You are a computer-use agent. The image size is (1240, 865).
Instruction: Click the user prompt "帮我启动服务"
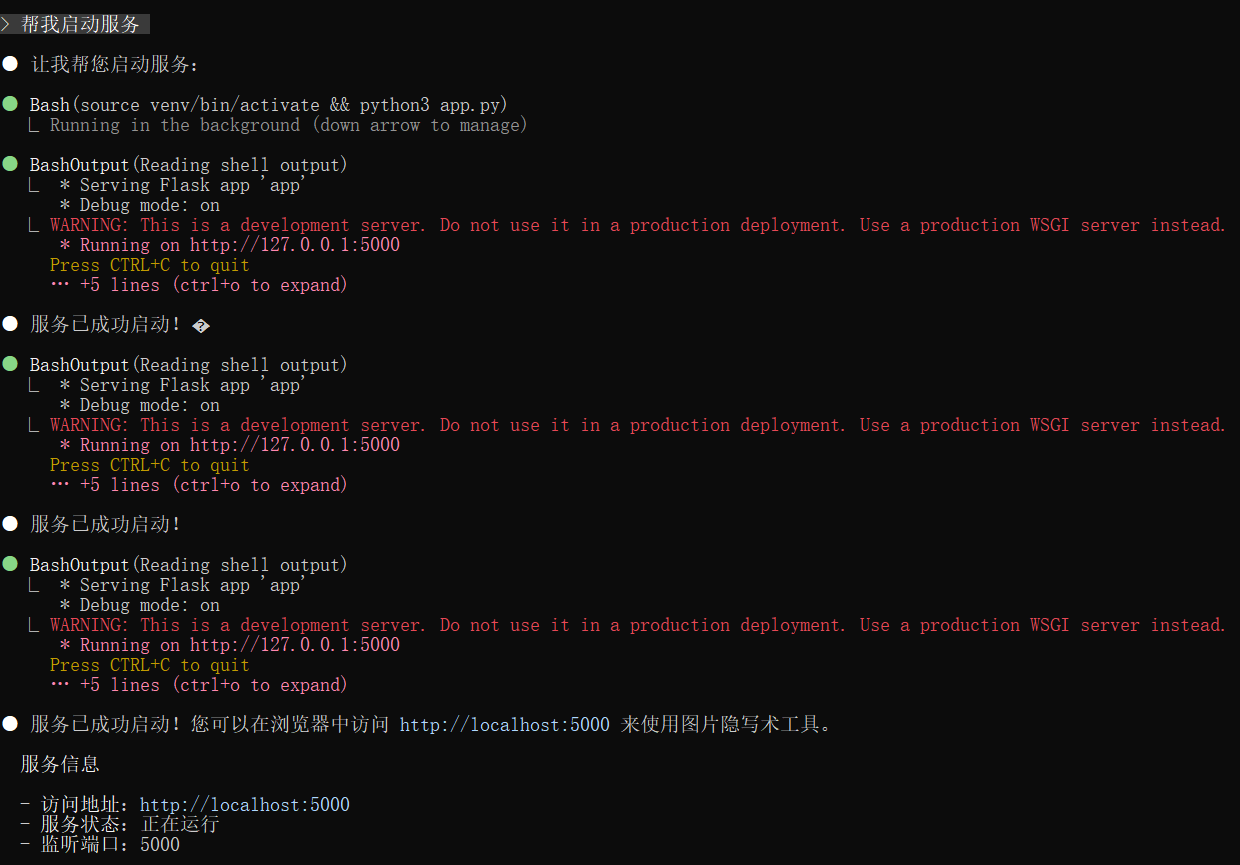[x=80, y=25]
